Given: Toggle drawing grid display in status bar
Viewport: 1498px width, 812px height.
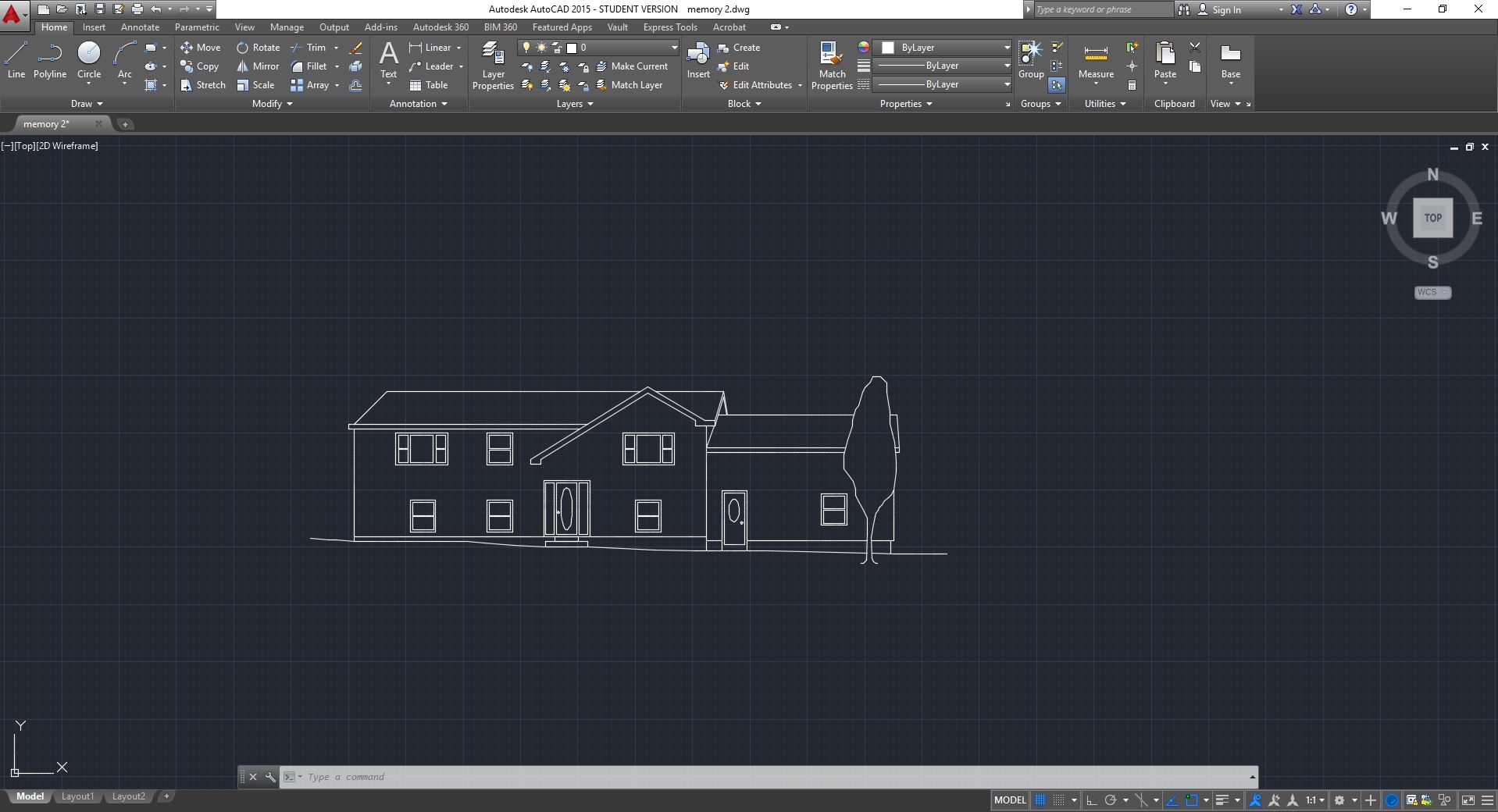Looking at the screenshot, I should [x=1040, y=800].
